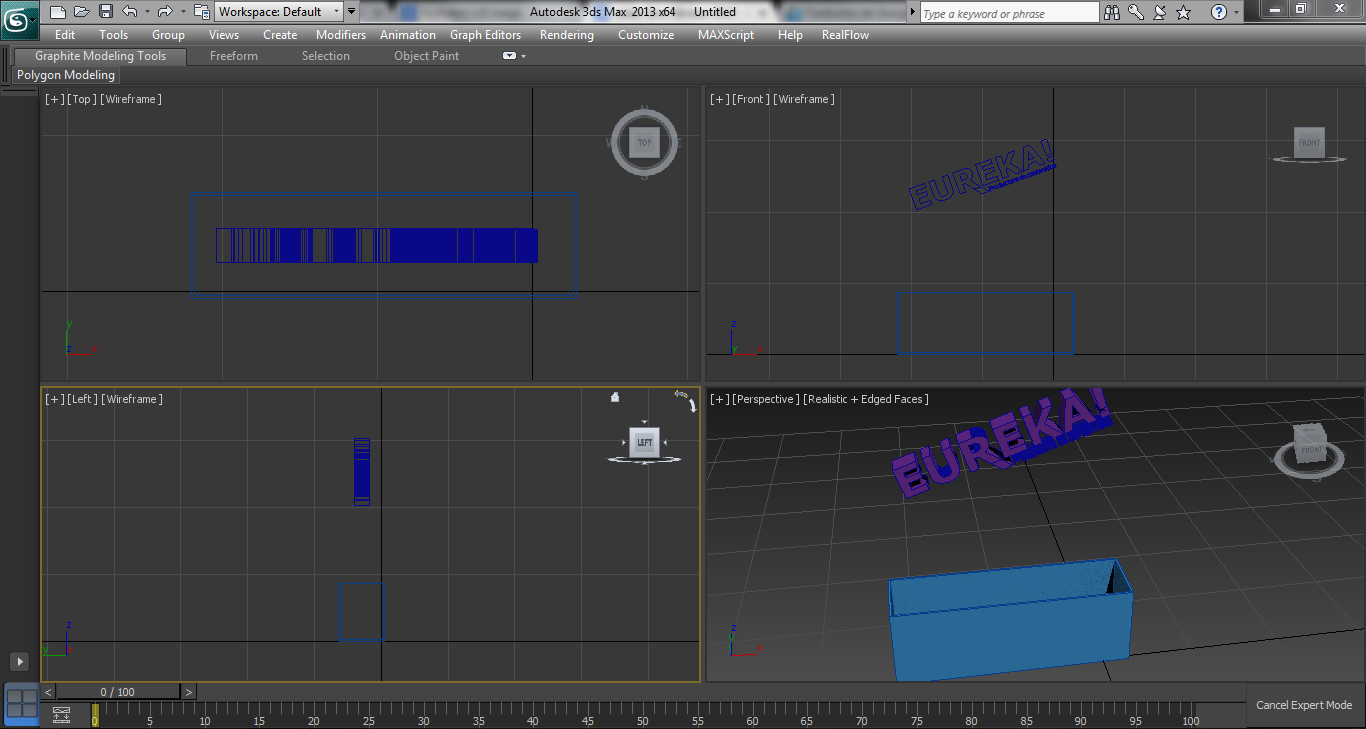Click the Open File folder icon
The width and height of the screenshot is (1366, 729).
point(81,12)
